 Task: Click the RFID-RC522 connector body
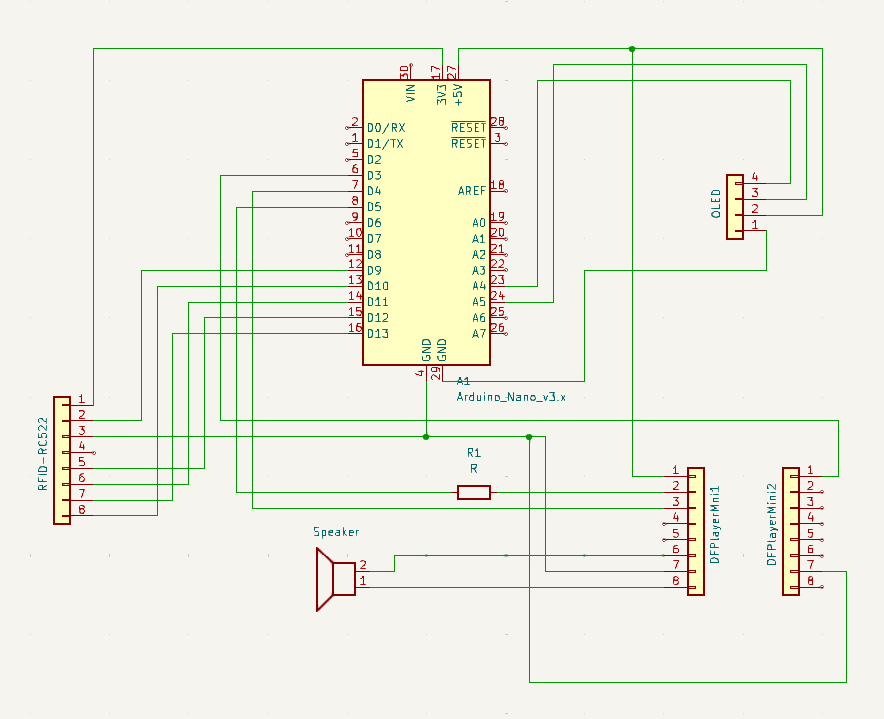(62, 460)
